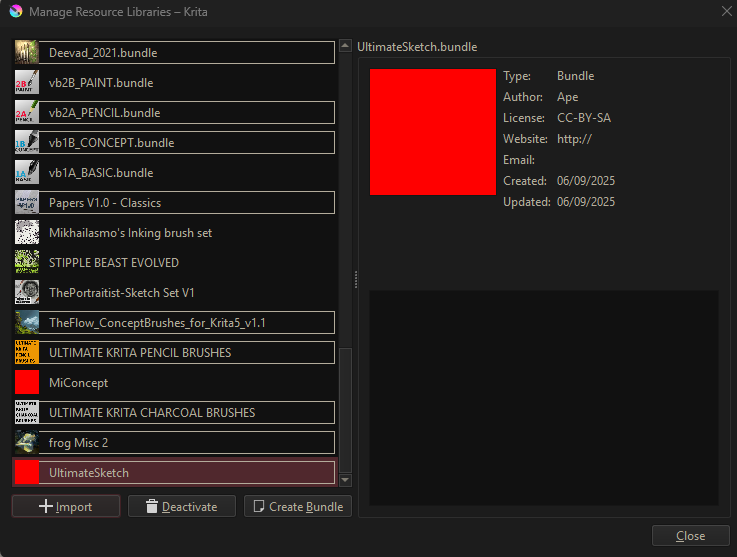Screen dimensions: 737x557
Task: Select ULTIMATE KRITA PENCIL BRUSHES row
Action: click(174, 353)
